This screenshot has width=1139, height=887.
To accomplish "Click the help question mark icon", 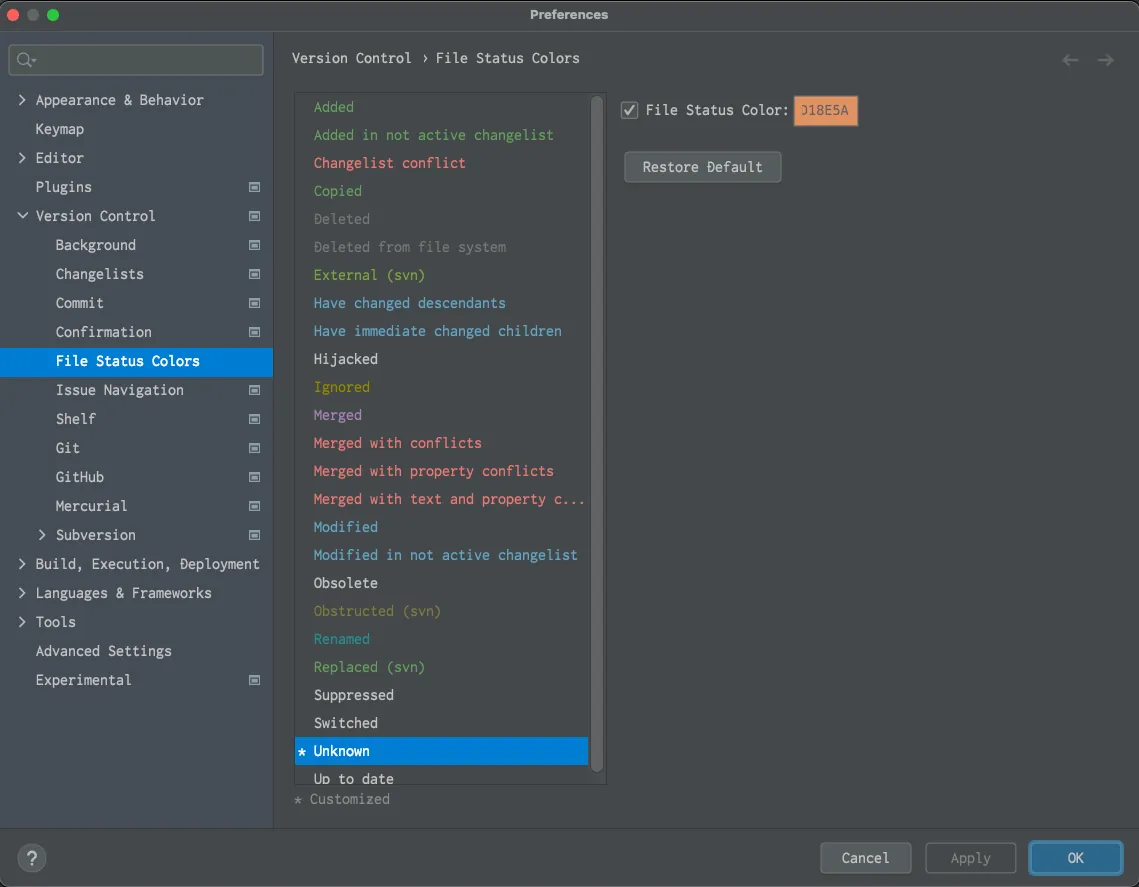I will click(32, 857).
